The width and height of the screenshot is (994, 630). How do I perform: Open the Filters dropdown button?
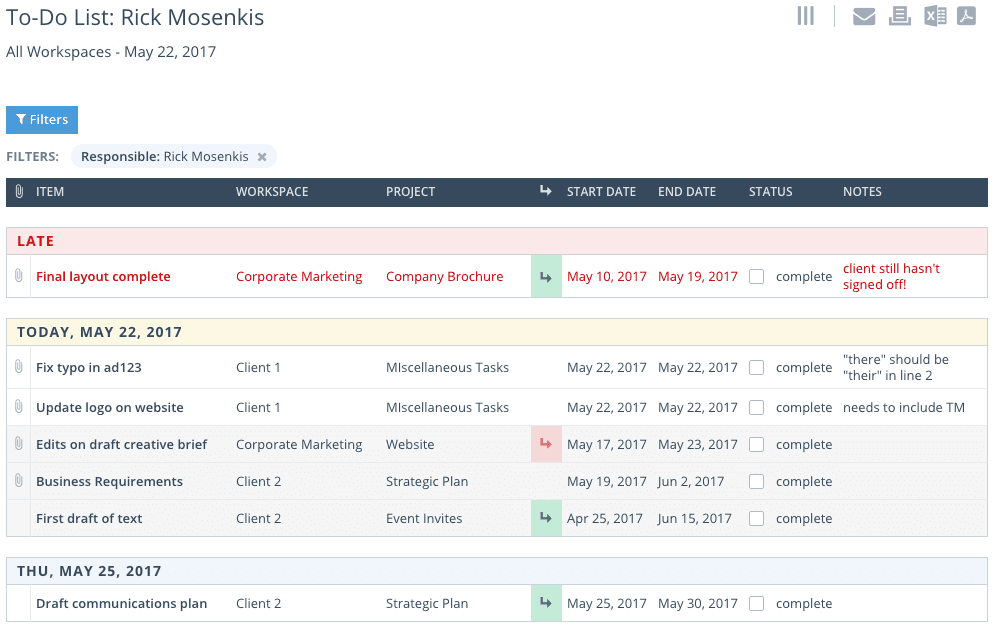click(42, 120)
